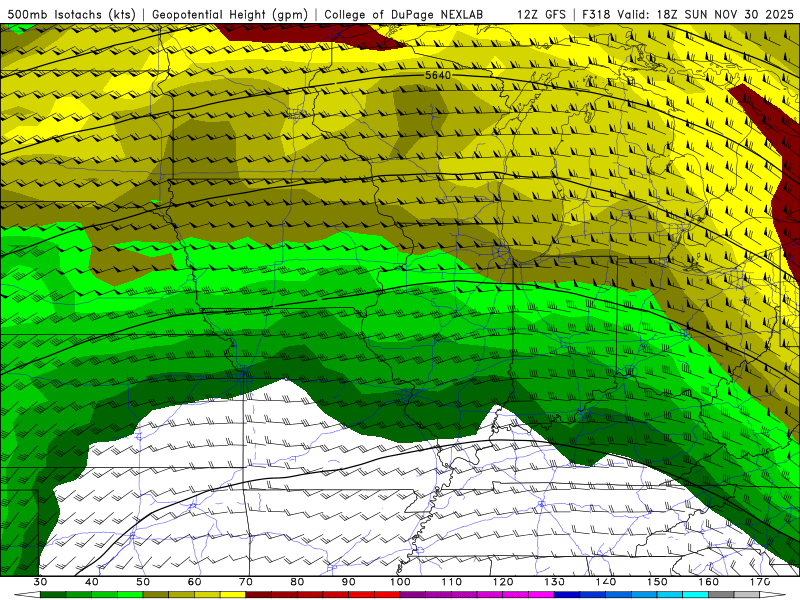Click the 150 value on the color scale
Image resolution: width=800 pixels, height=600 pixels.
[657, 582]
